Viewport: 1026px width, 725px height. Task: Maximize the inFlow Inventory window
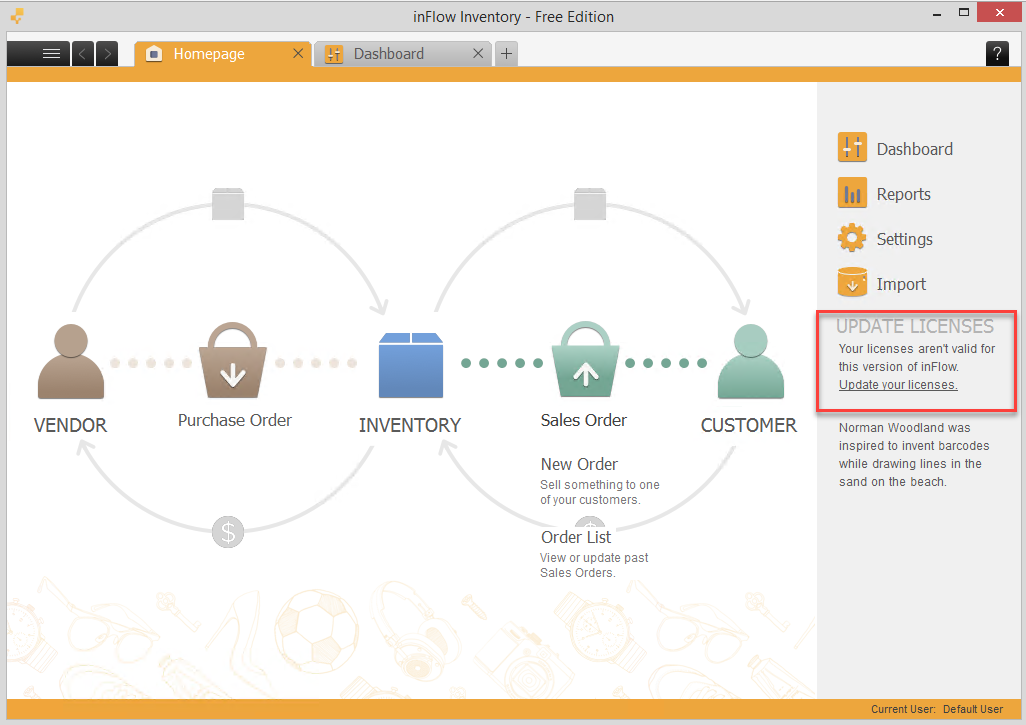tap(963, 13)
